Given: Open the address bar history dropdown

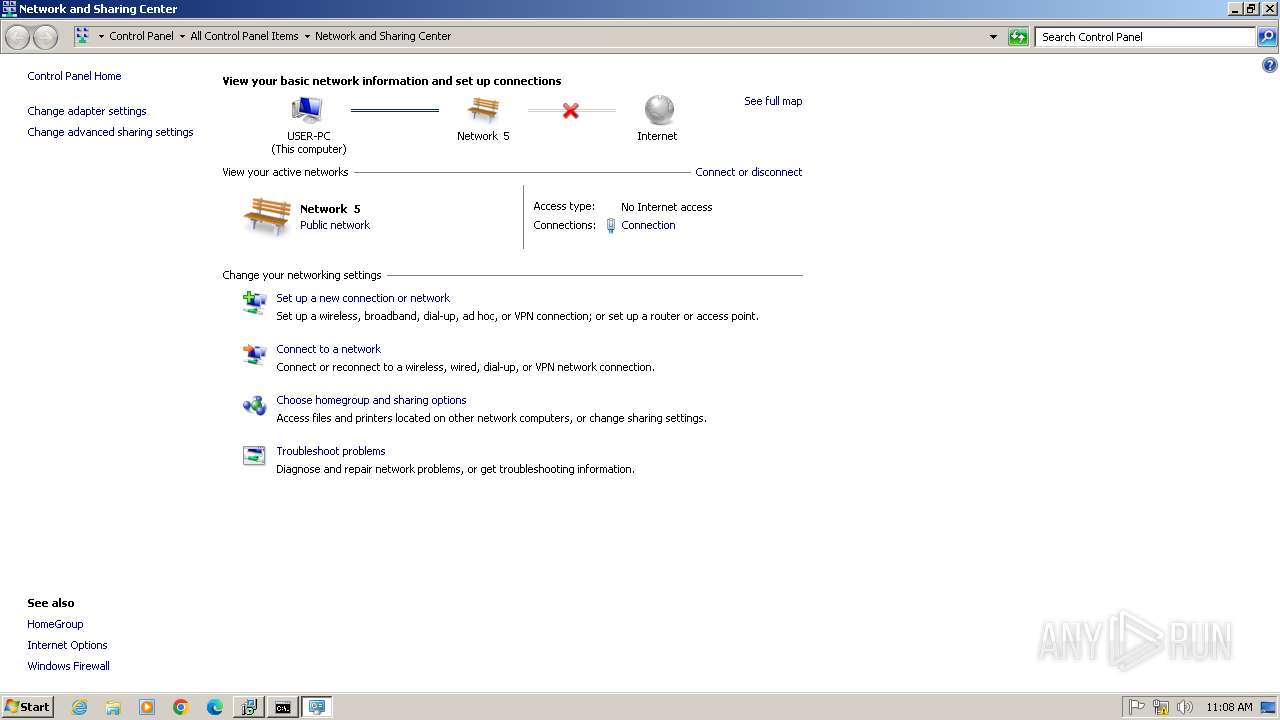Looking at the screenshot, I should tap(993, 37).
